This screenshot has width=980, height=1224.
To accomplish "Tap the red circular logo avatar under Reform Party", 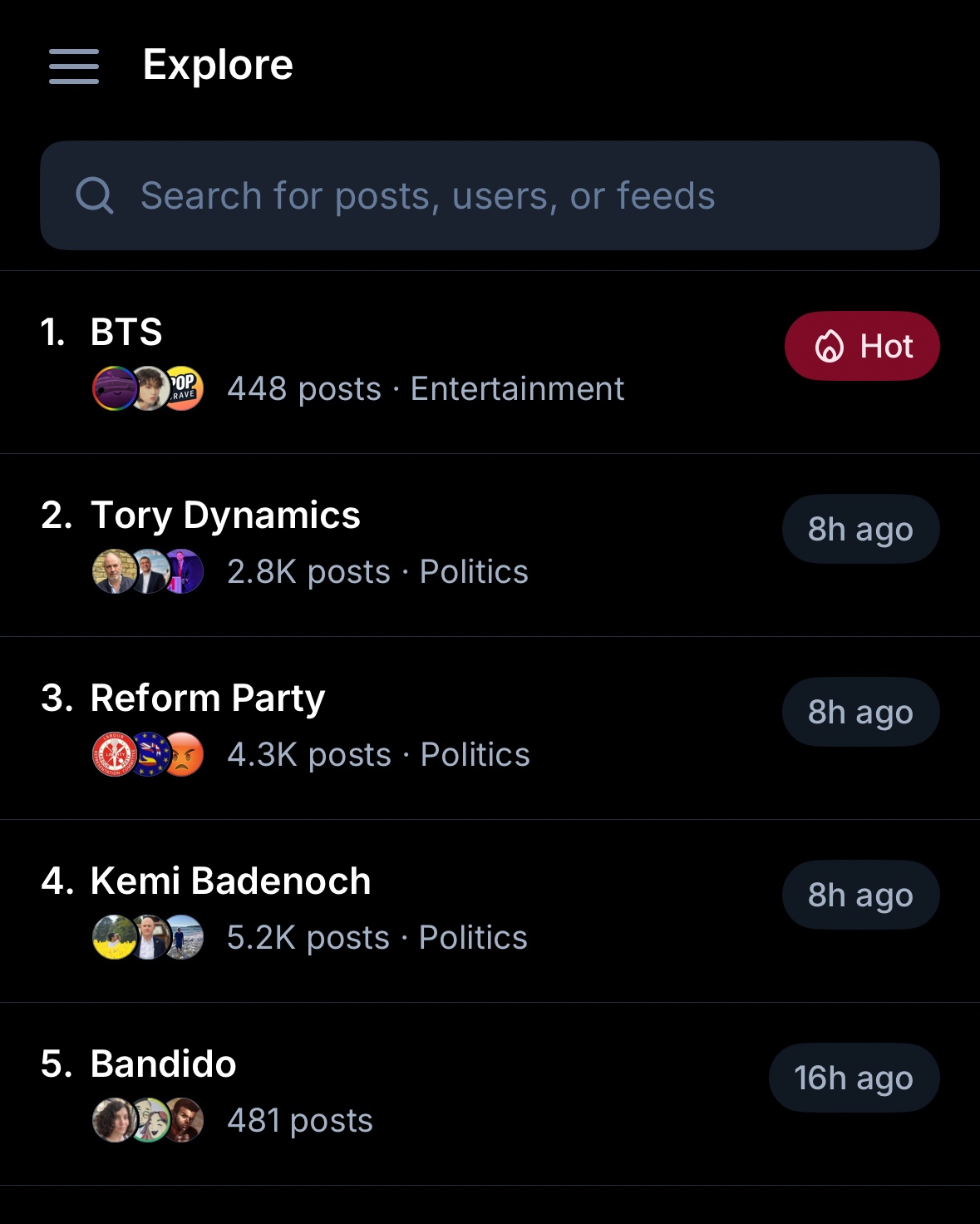I will coord(113,754).
